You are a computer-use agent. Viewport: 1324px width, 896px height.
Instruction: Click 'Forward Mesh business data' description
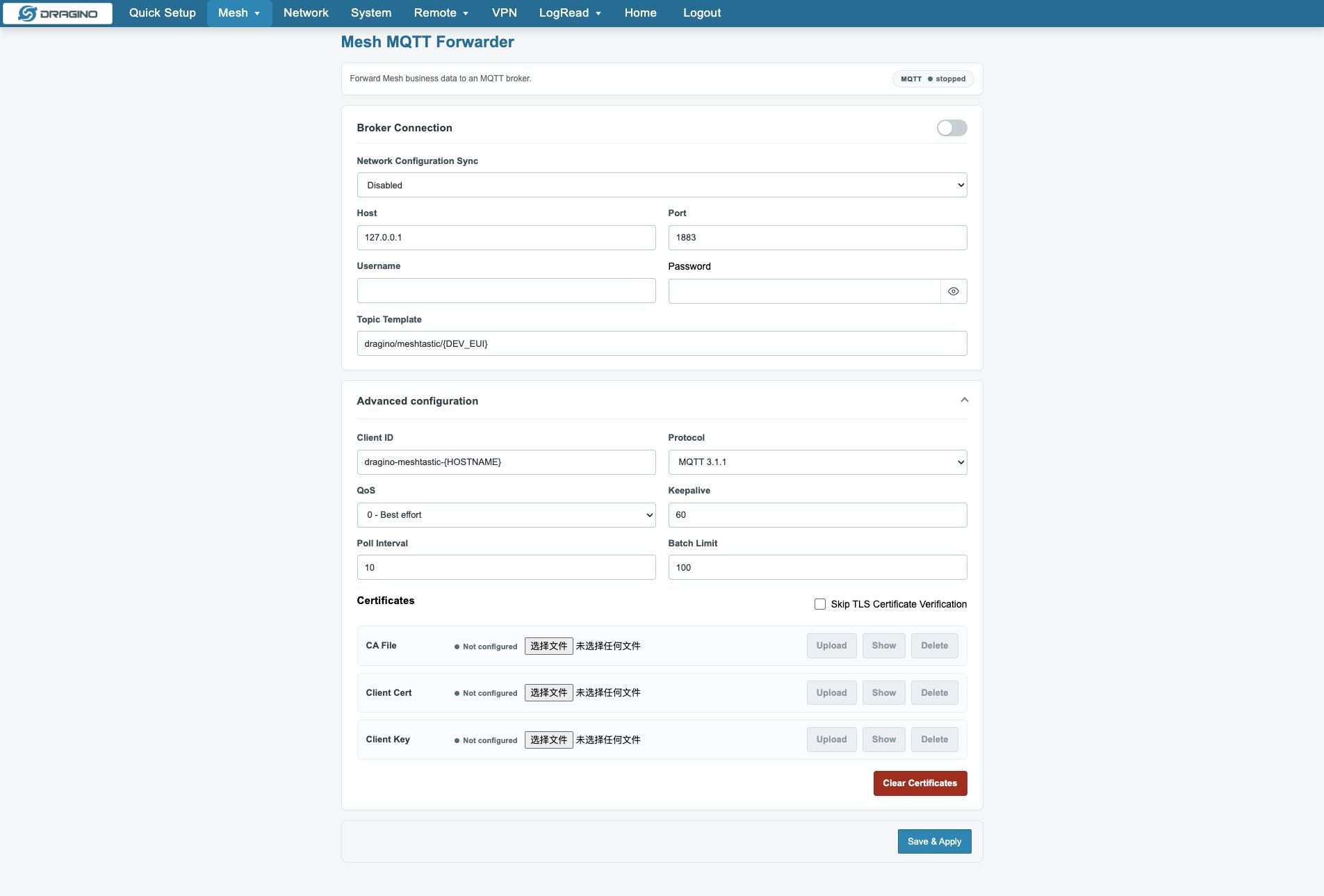pyautogui.click(x=441, y=79)
